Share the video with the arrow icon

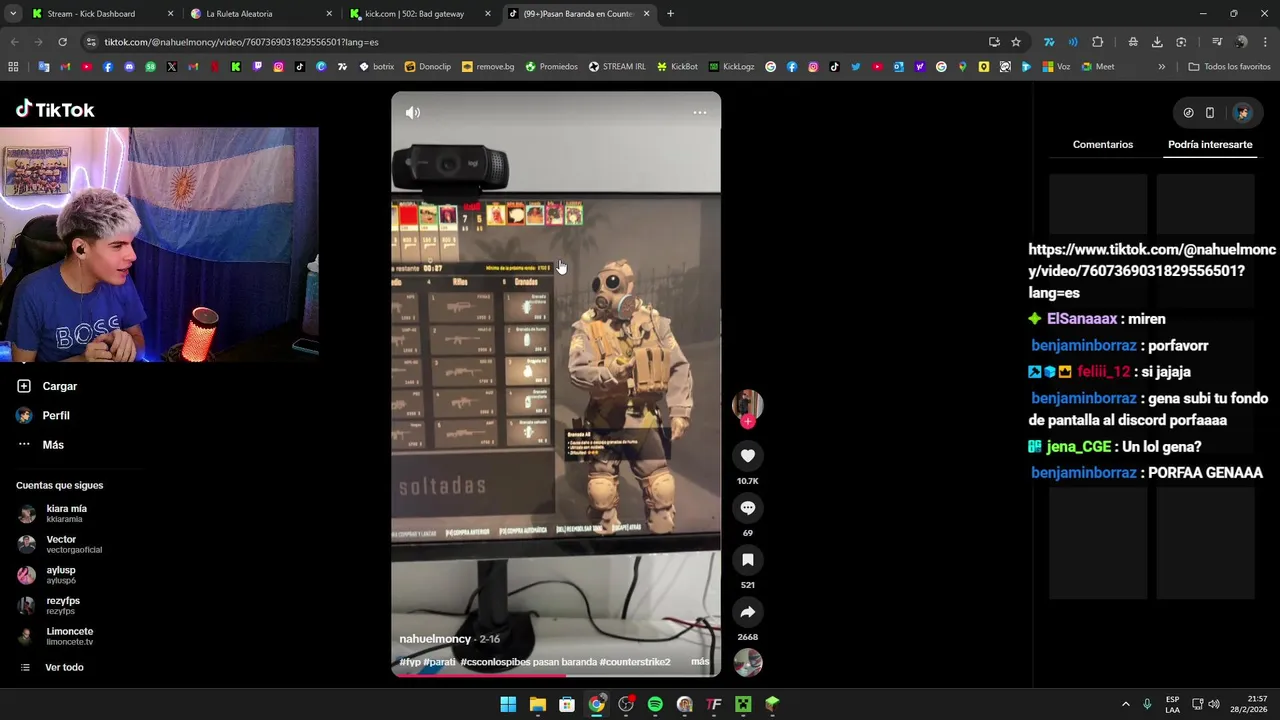click(747, 612)
